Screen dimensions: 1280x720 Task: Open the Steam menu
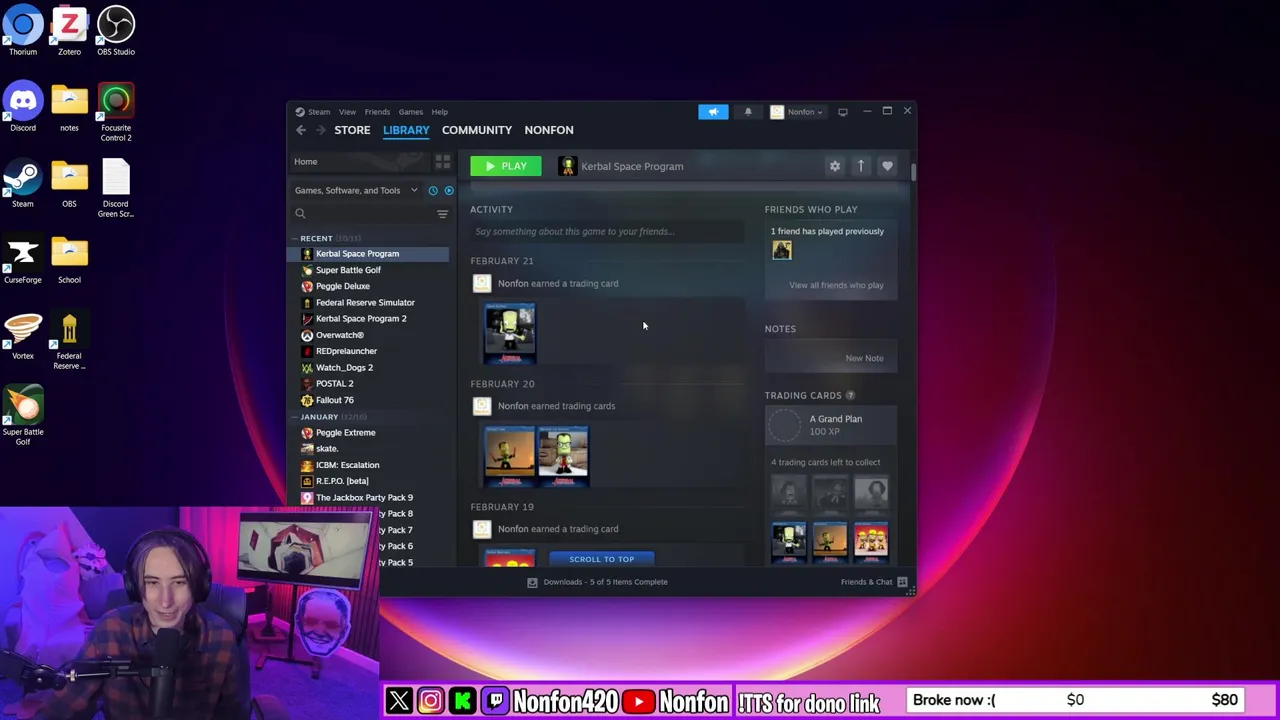(x=319, y=112)
